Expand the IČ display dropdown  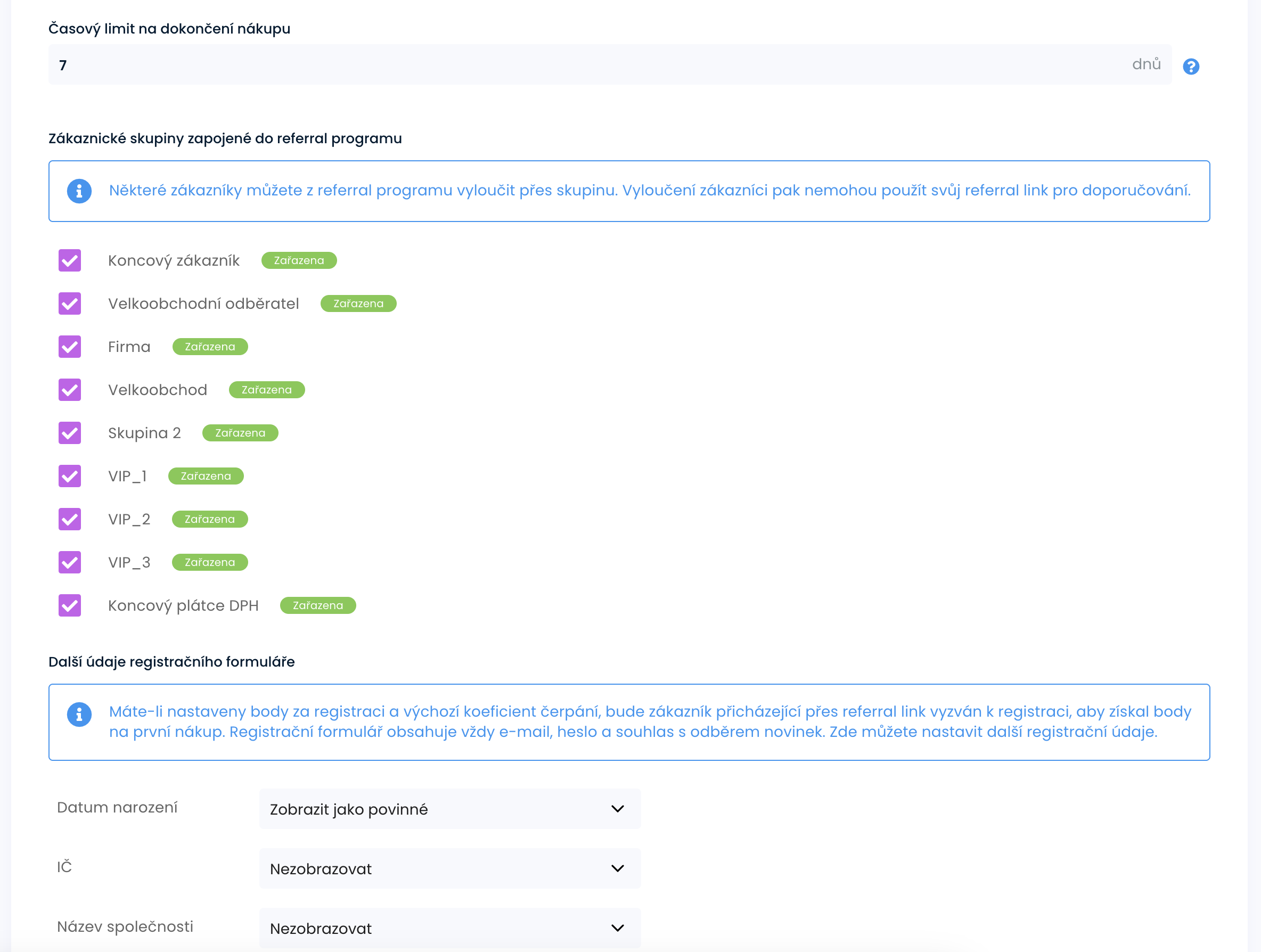pyautogui.click(x=449, y=868)
